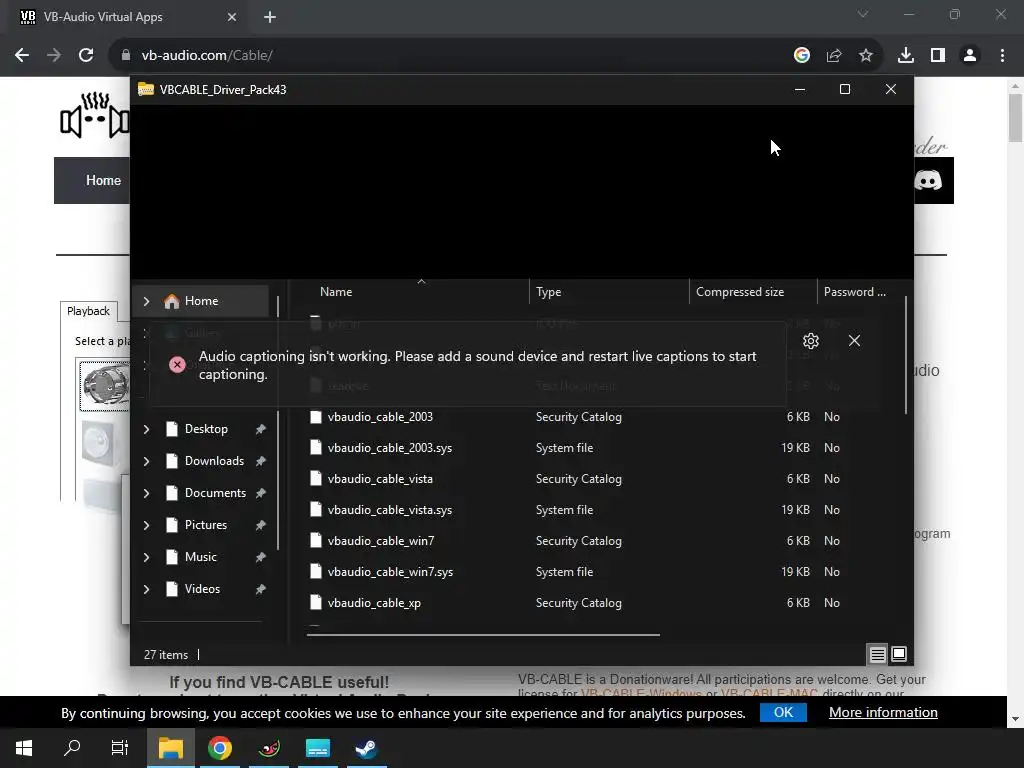This screenshot has width=1024, height=768.
Task: Open More information cookie link
Action: coord(883,712)
